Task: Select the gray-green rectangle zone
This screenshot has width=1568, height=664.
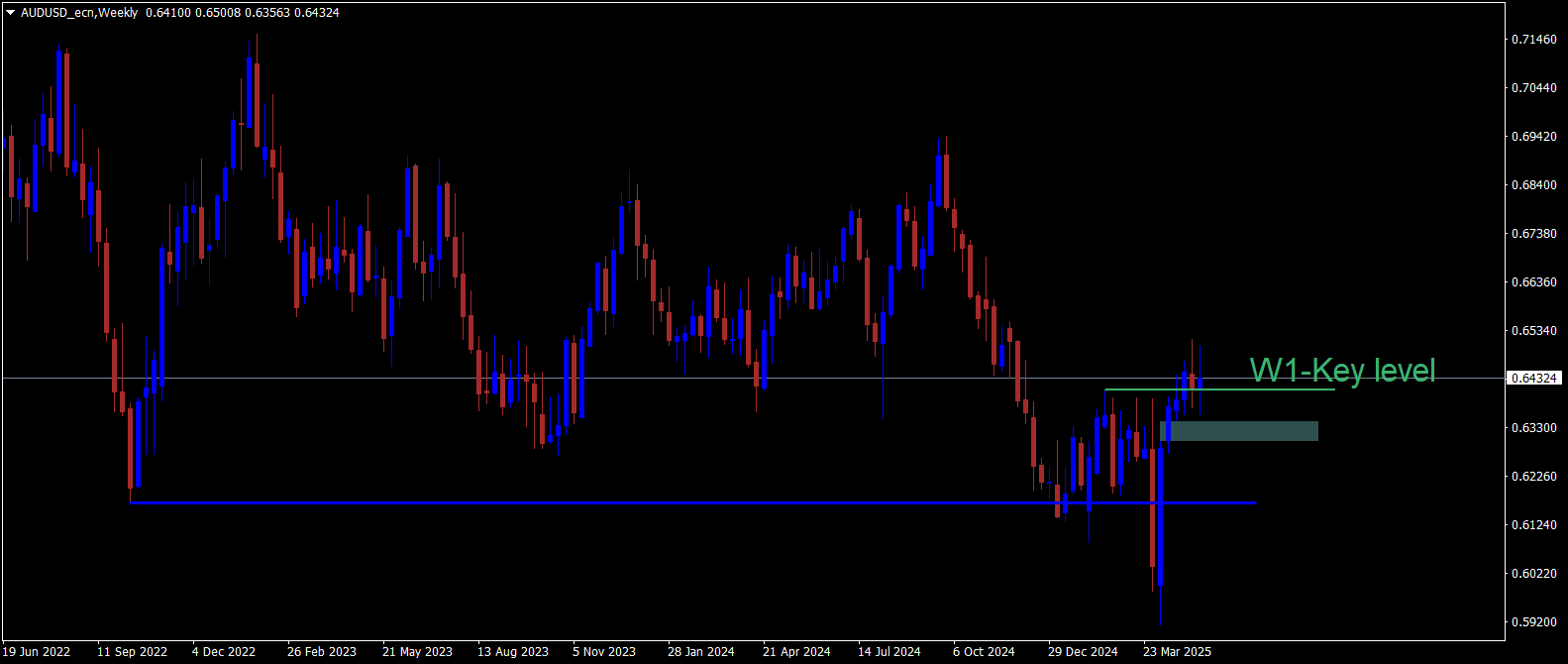Action: [x=1238, y=431]
